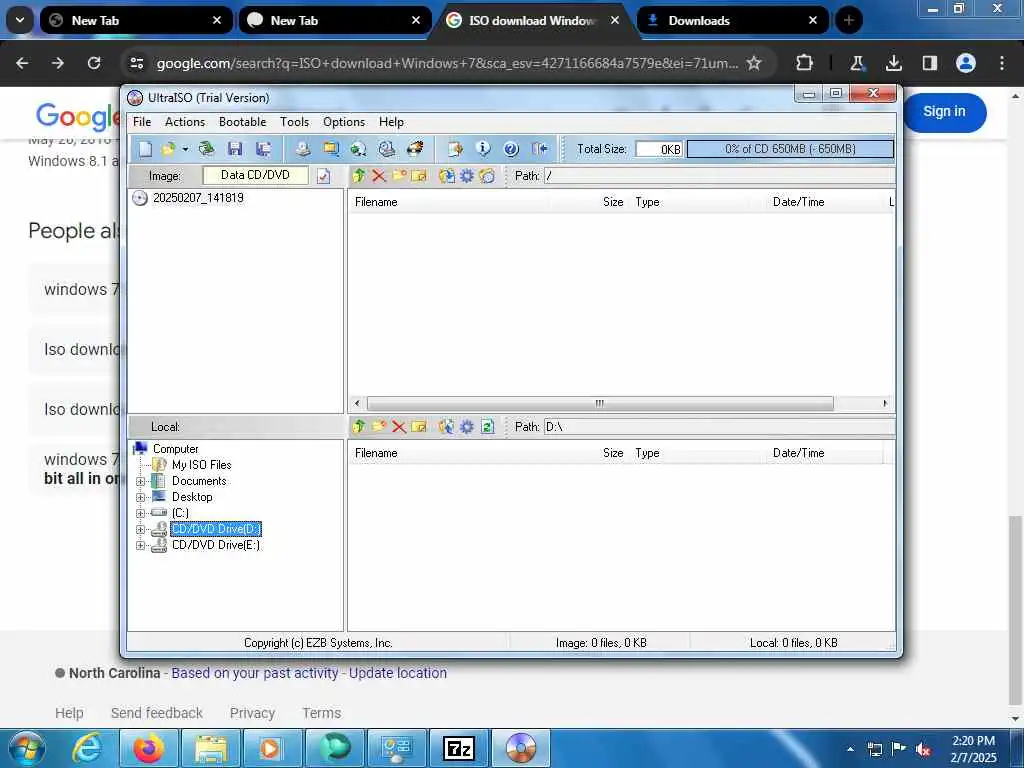Click the Convert image disc icon
The image size is (1024, 768).
[x=359, y=149]
